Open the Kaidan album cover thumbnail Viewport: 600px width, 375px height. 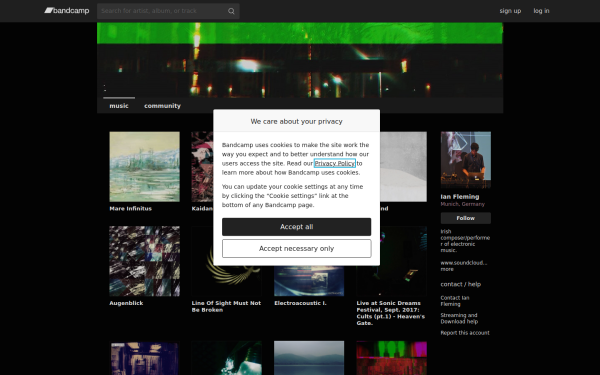[202, 166]
